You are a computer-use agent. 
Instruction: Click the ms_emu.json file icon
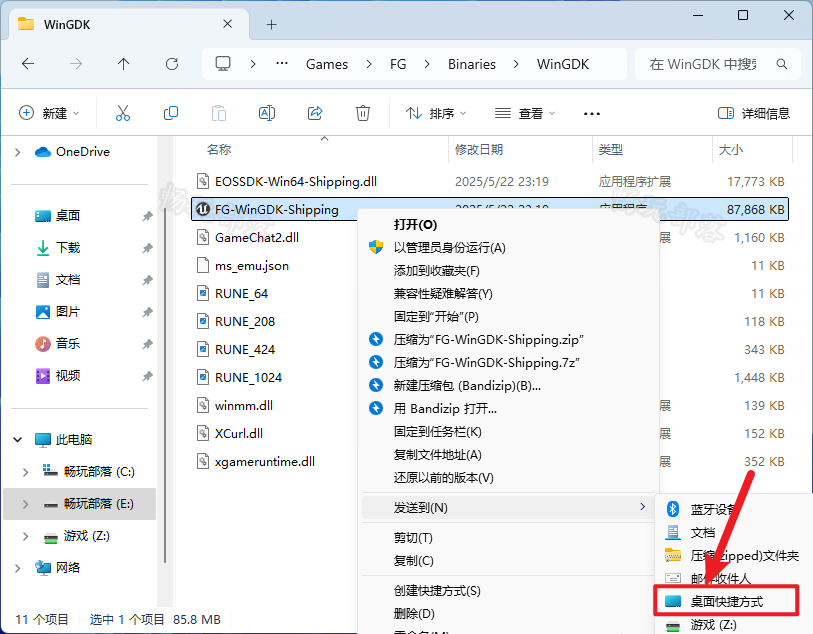pyautogui.click(x=203, y=265)
